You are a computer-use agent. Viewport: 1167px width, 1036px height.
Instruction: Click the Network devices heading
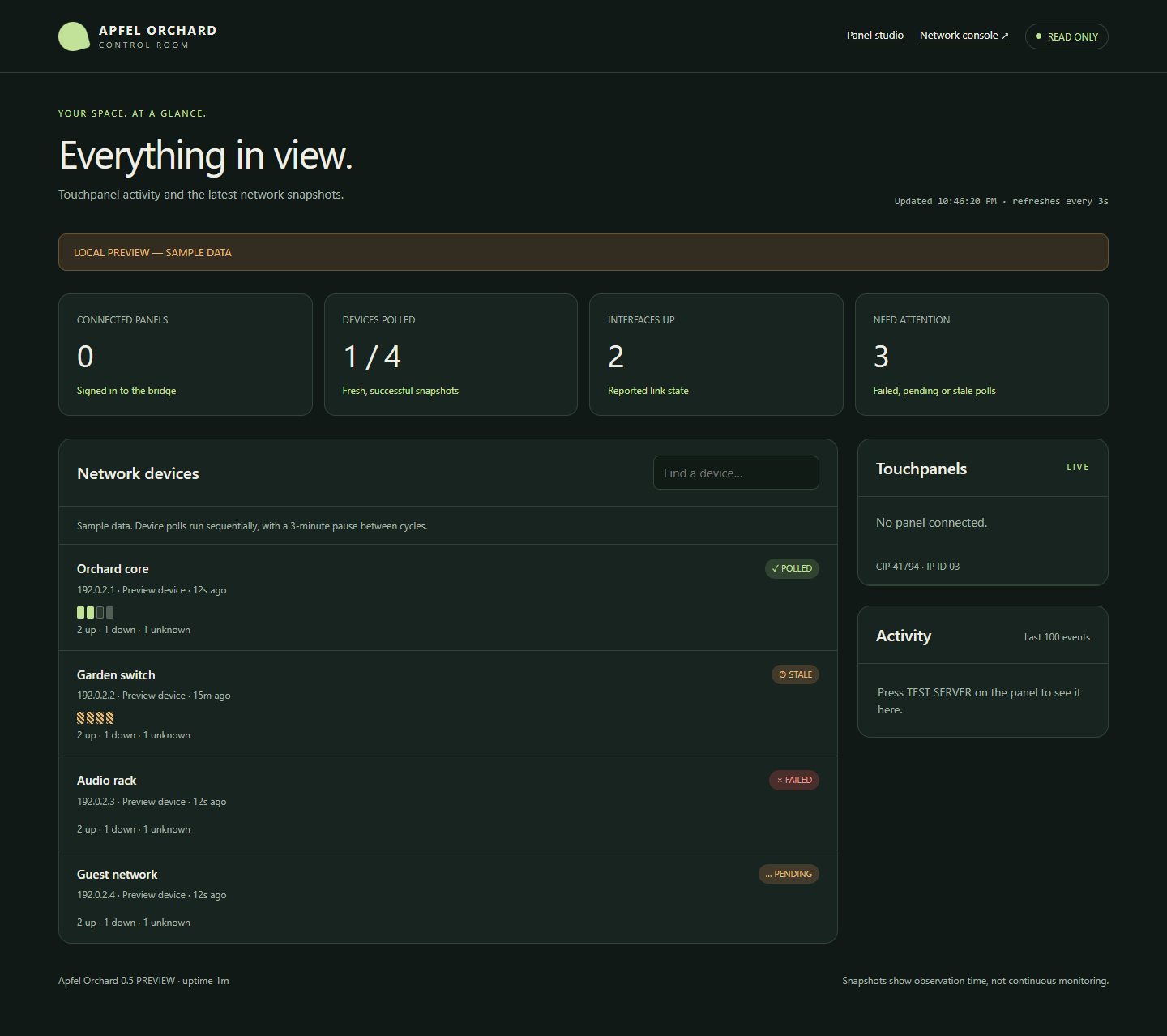(138, 473)
